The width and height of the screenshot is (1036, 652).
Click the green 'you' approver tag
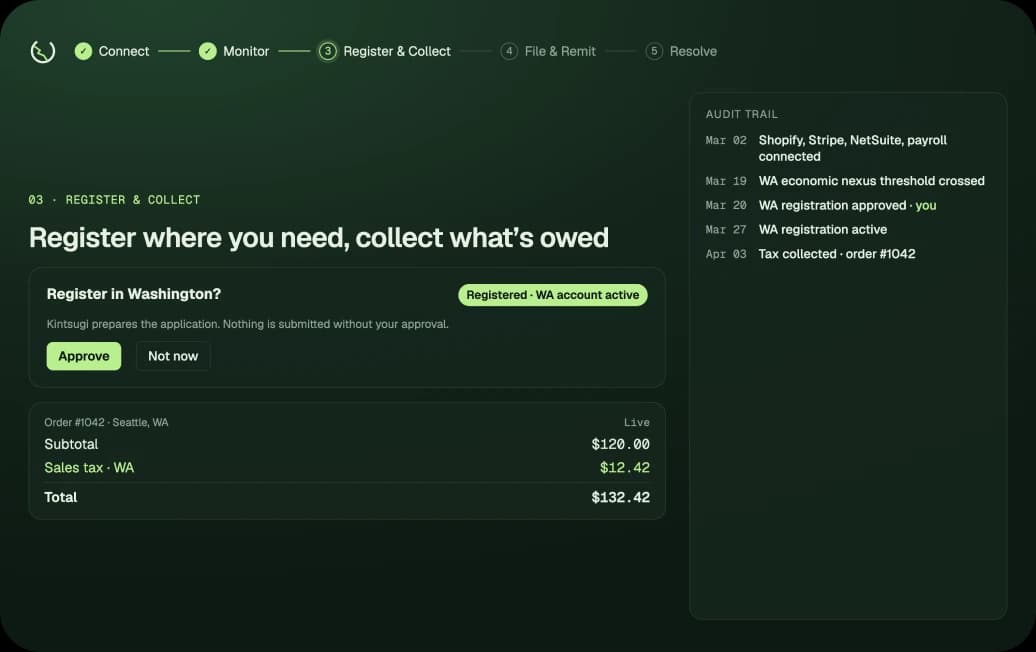pyautogui.click(x=926, y=205)
